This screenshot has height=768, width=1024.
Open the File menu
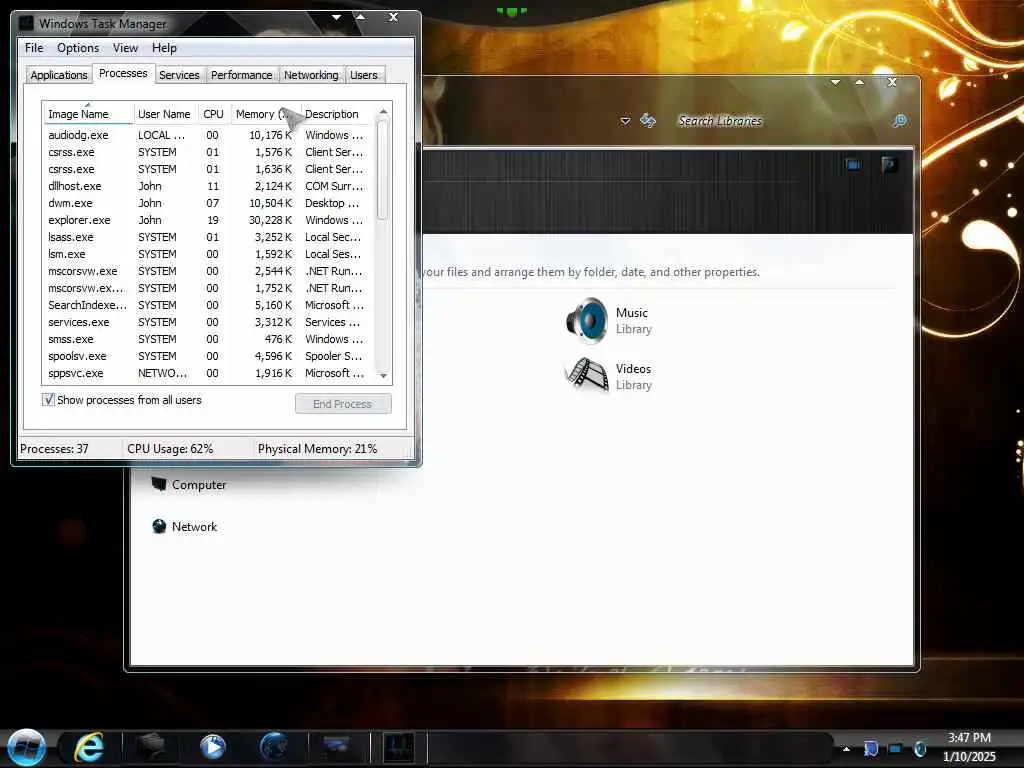coord(34,48)
